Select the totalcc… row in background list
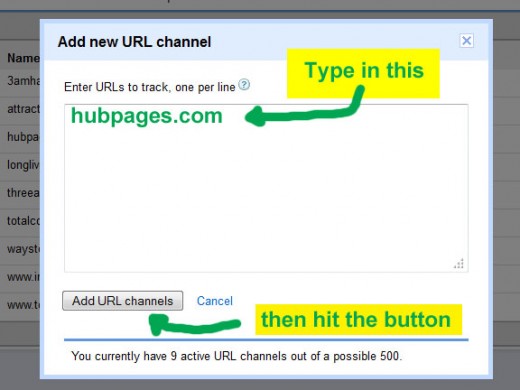The height and width of the screenshot is (390, 520). [x=23, y=221]
